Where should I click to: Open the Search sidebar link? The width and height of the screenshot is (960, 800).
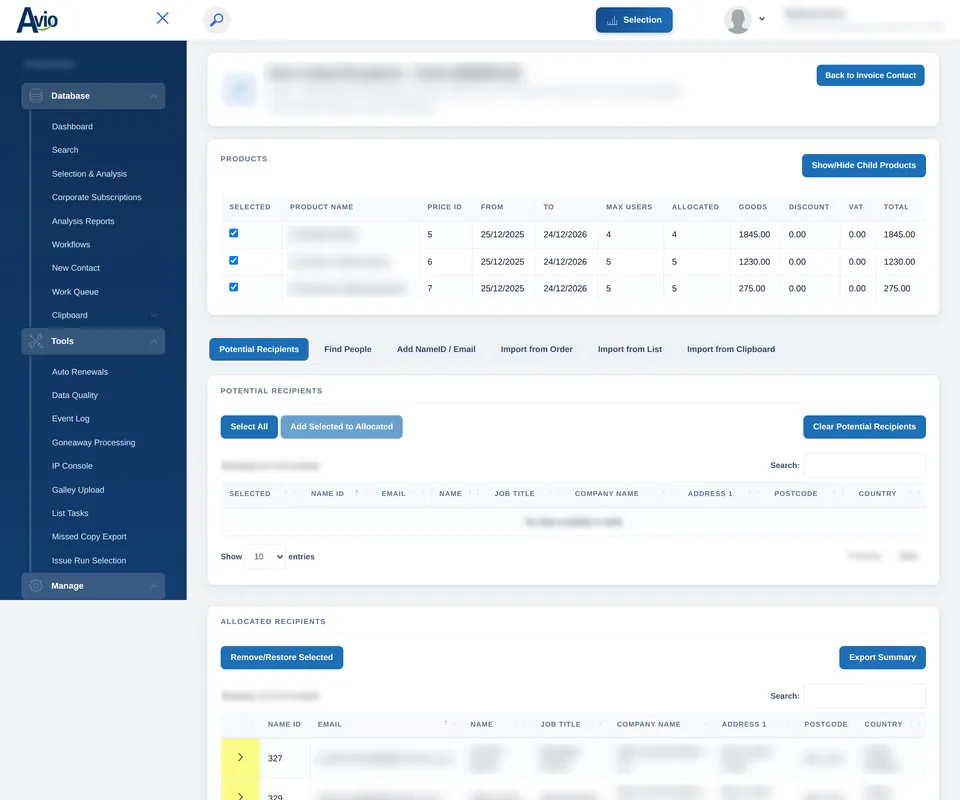click(65, 150)
